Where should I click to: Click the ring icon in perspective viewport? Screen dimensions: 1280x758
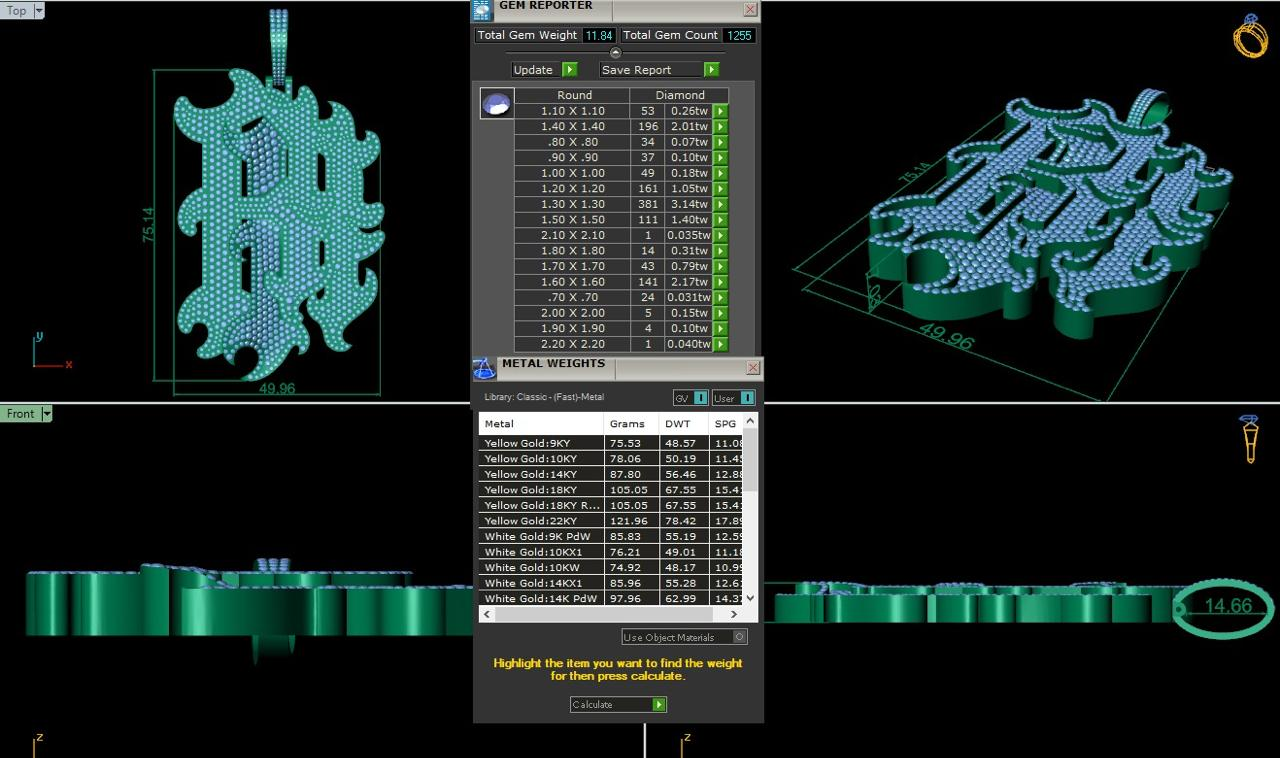[x=1249, y=35]
